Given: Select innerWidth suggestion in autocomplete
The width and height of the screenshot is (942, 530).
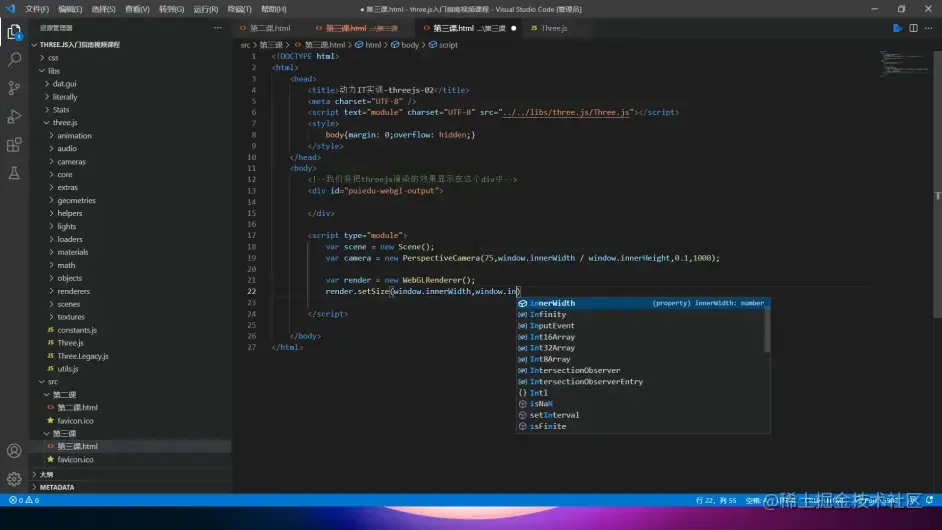Looking at the screenshot, I should tap(643, 303).
